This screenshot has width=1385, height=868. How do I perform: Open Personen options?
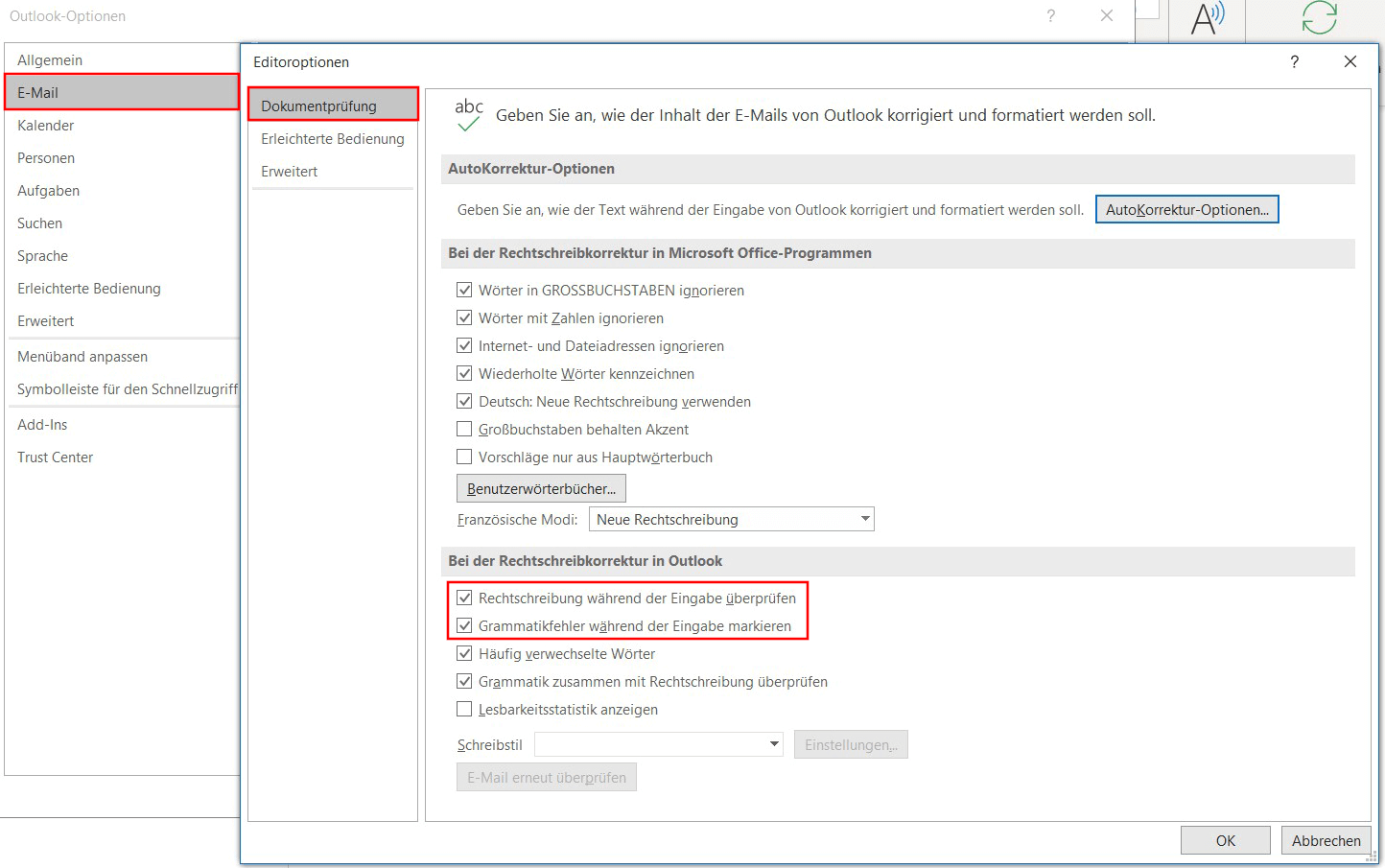coord(122,157)
